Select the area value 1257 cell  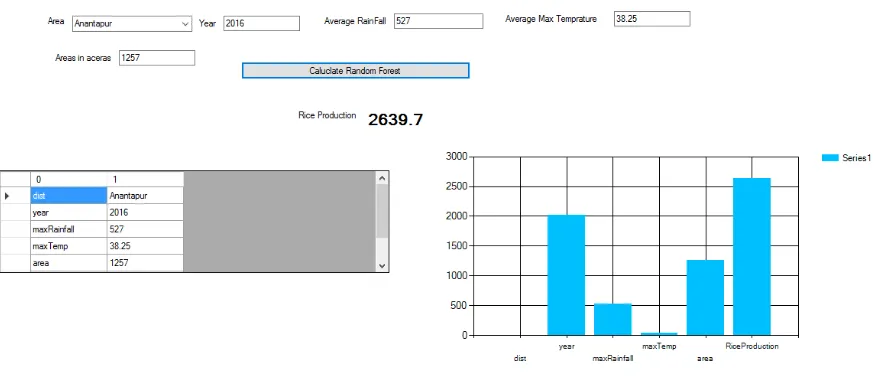[145, 263]
